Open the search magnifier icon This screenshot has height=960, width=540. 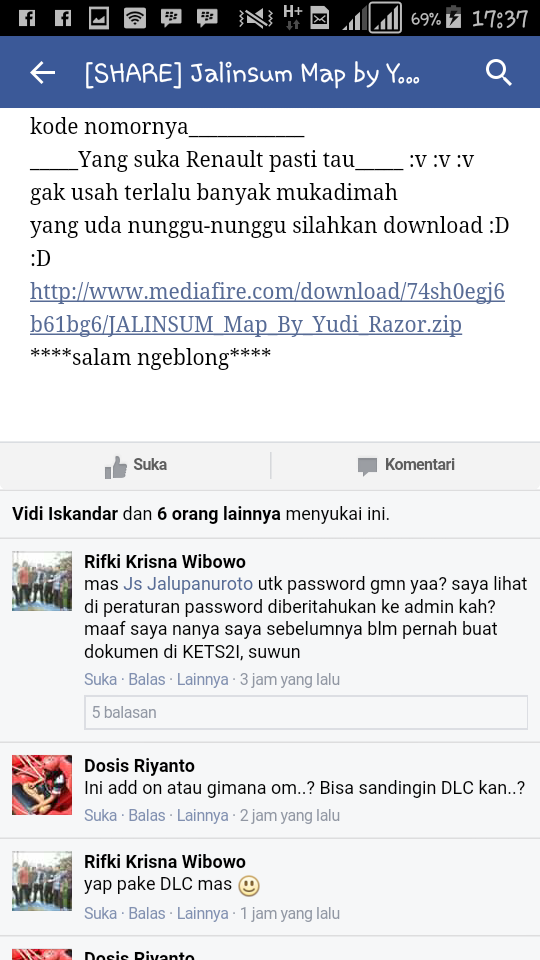point(498,73)
